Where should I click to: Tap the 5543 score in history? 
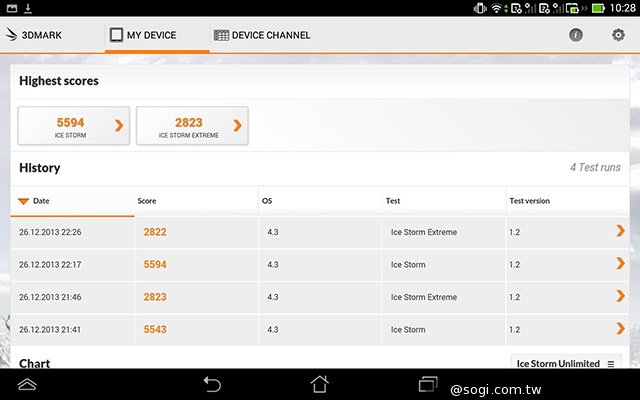click(155, 329)
